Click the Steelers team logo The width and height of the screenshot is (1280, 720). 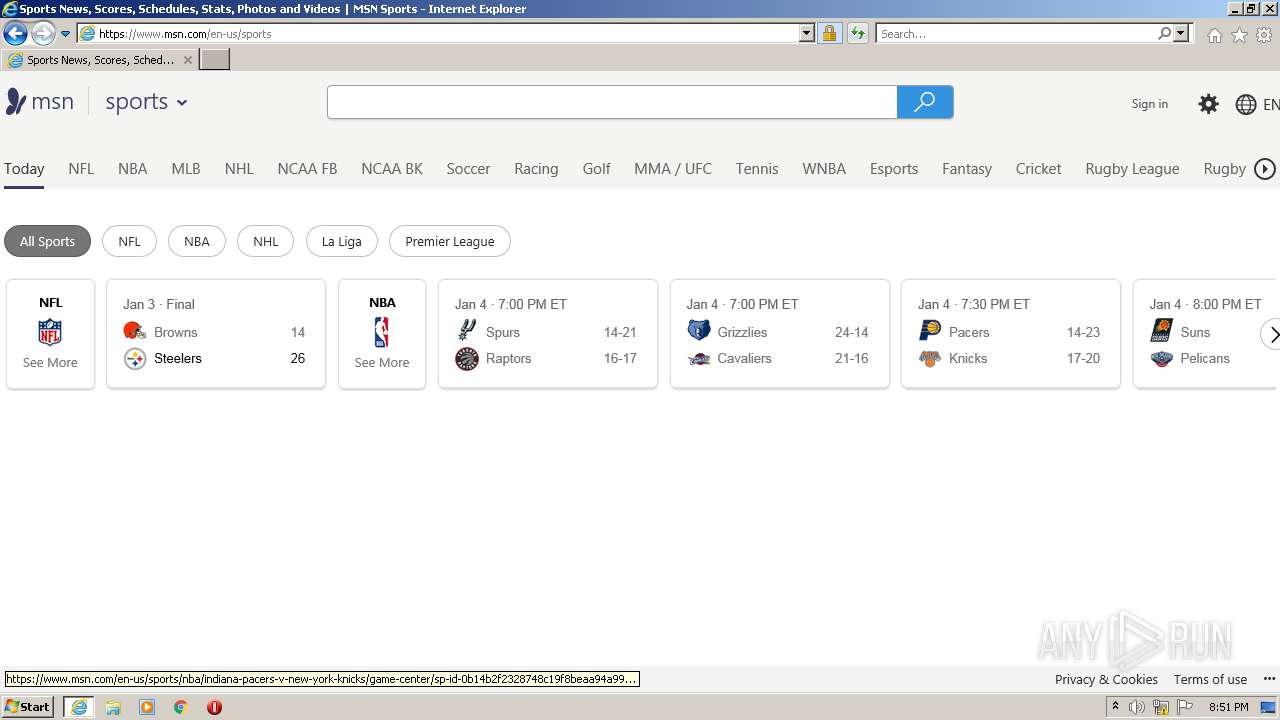pyautogui.click(x=135, y=358)
